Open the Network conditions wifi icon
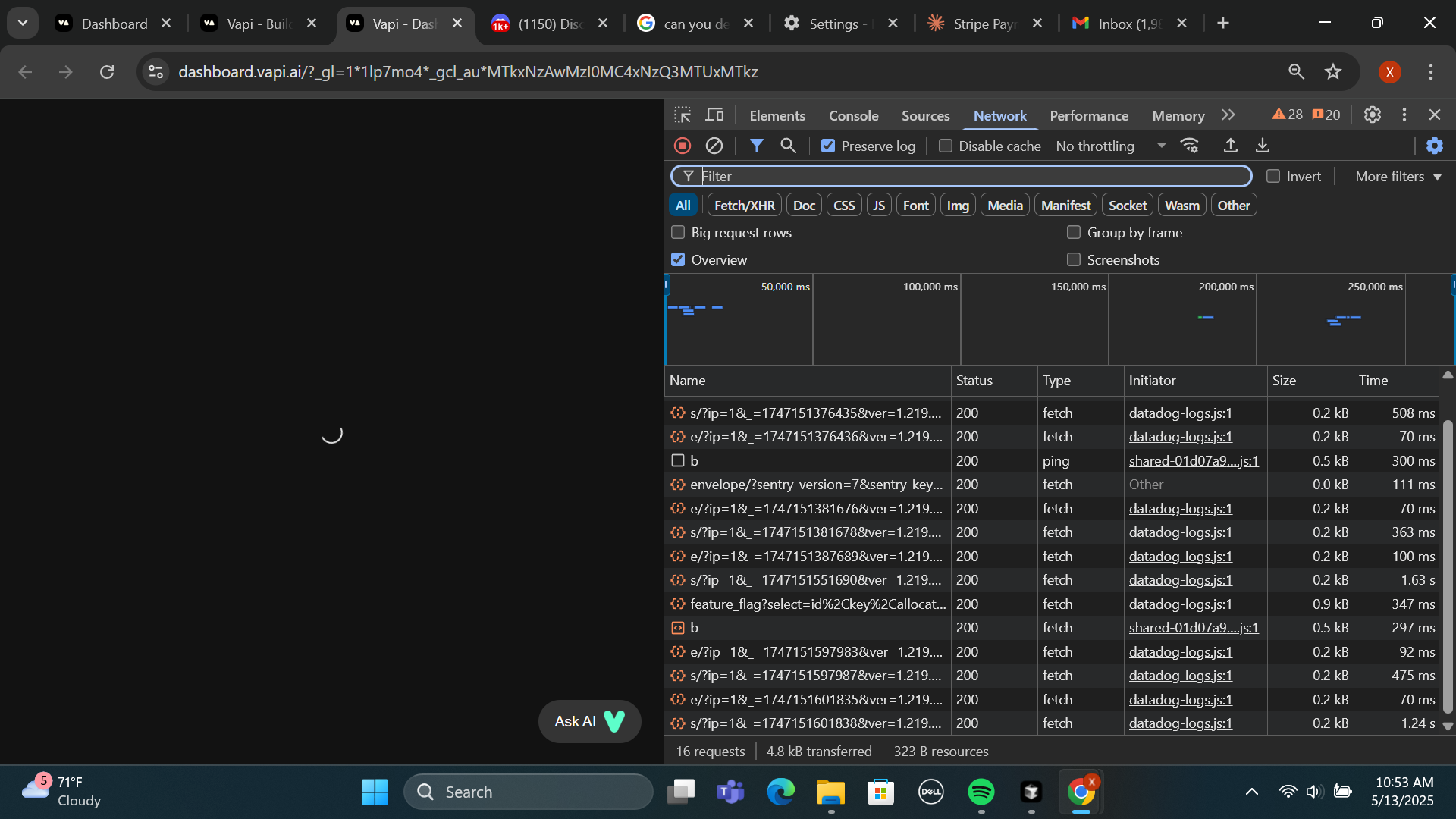The height and width of the screenshot is (819, 1456). [1190, 146]
